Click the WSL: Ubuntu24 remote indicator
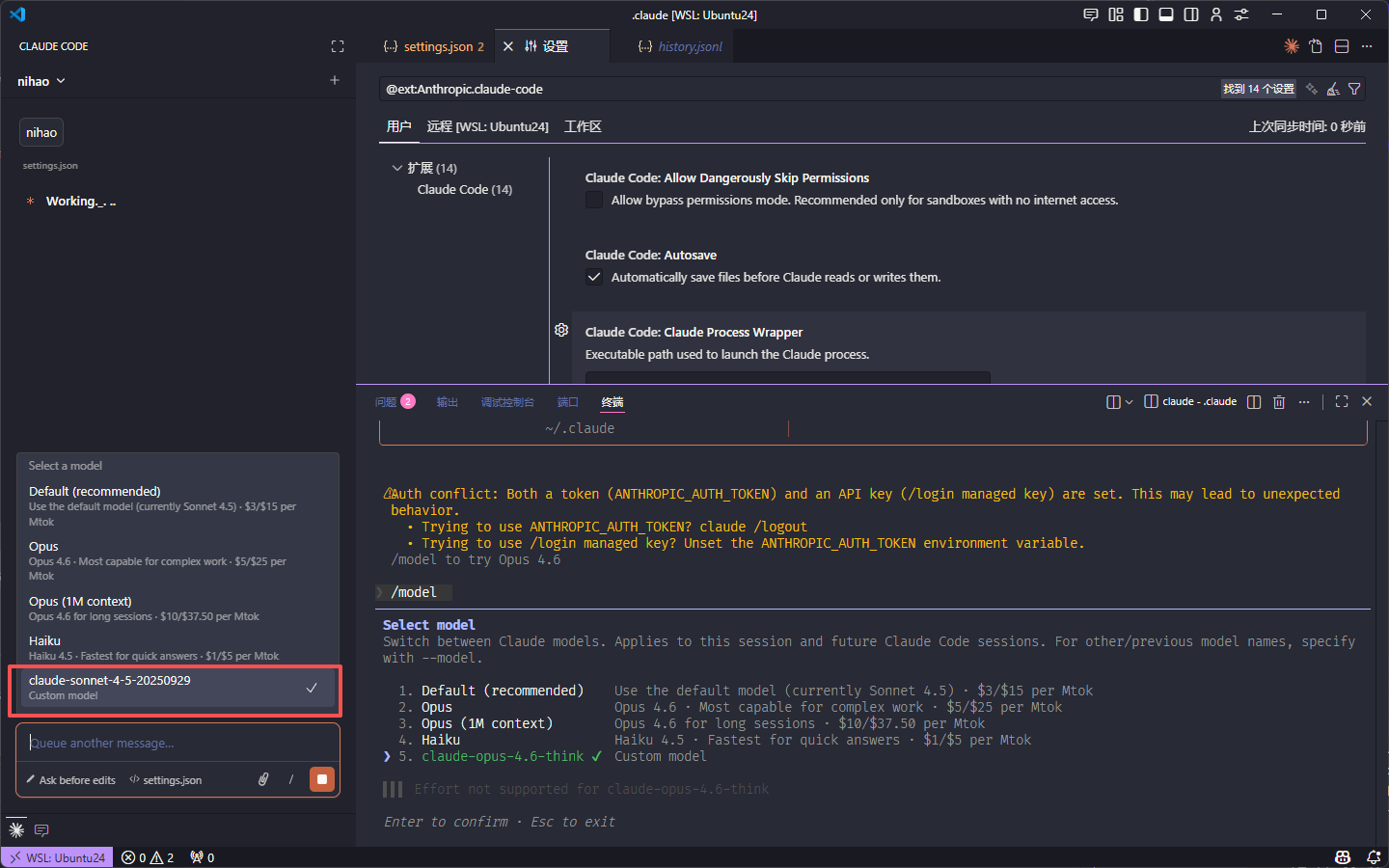This screenshot has width=1389, height=868. (x=57, y=857)
